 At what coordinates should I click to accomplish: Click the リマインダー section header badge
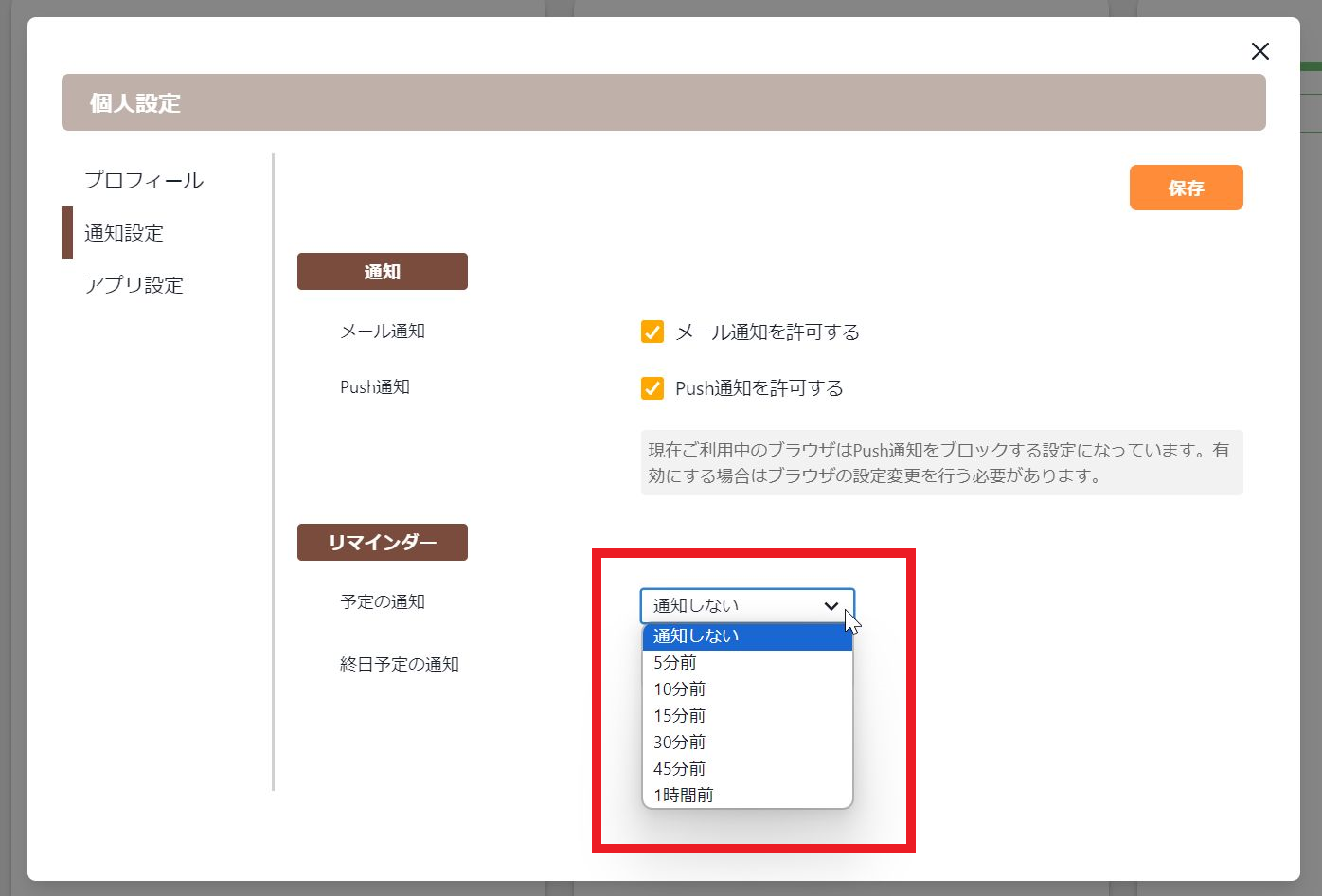tap(382, 542)
